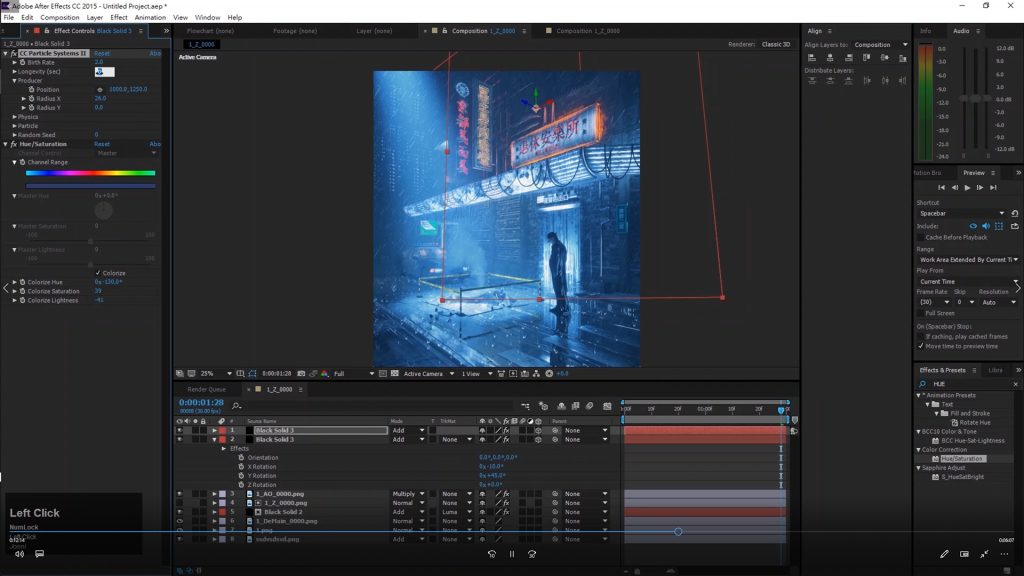Viewport: 1024px width, 576px height.
Task: Toggle the Colorize checkbox
Action: 98,273
